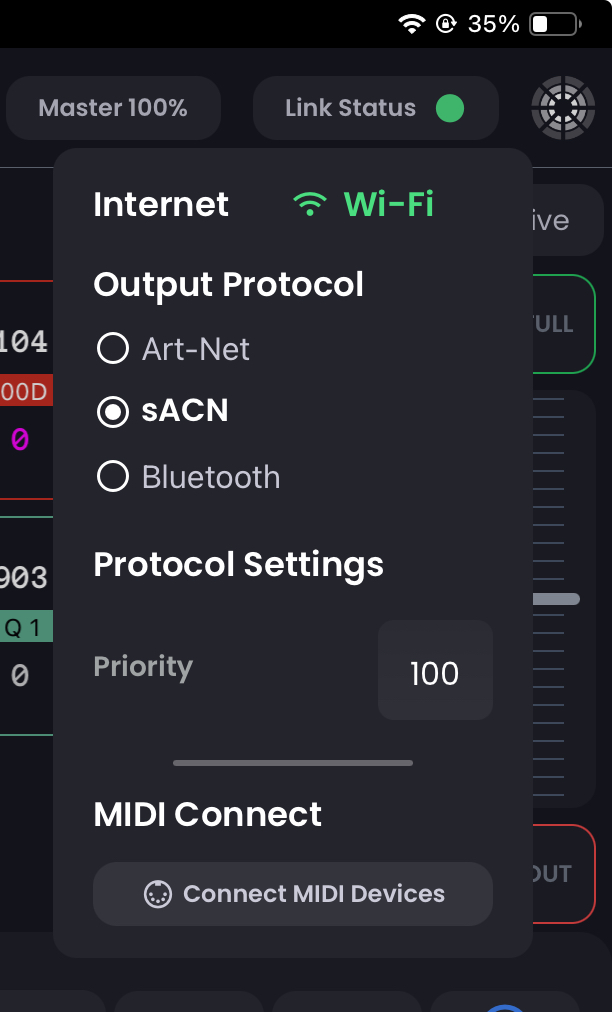Screen dimensions: 612x1012
Task: Collapse the popup using the drag handle bar
Action: click(x=292, y=762)
